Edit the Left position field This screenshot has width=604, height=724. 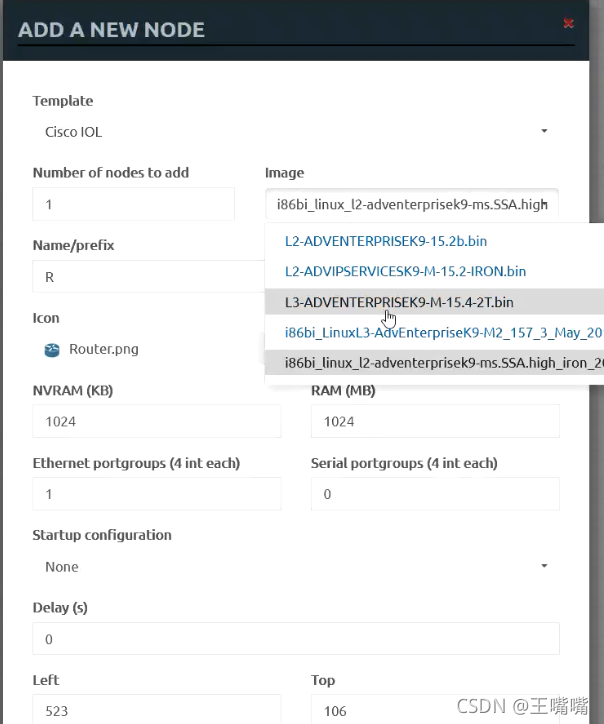pyautogui.click(x=157, y=710)
